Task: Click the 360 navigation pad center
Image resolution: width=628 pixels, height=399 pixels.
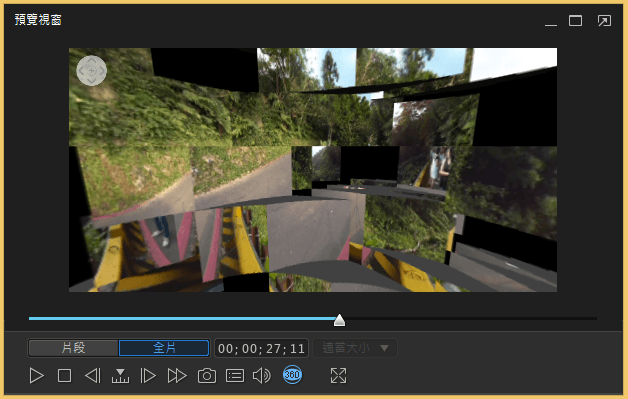Action: pos(92,71)
